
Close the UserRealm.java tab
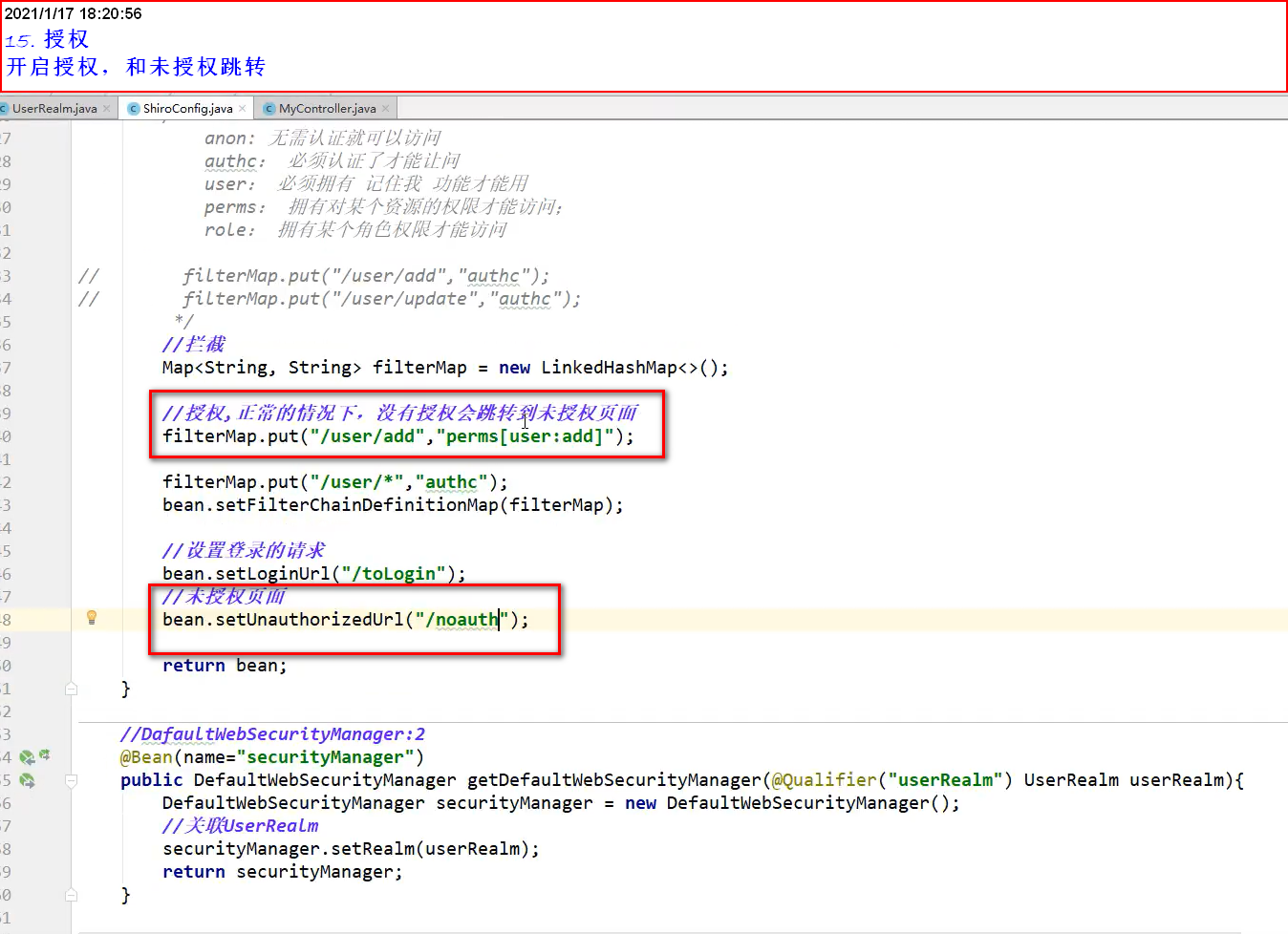pos(107,109)
